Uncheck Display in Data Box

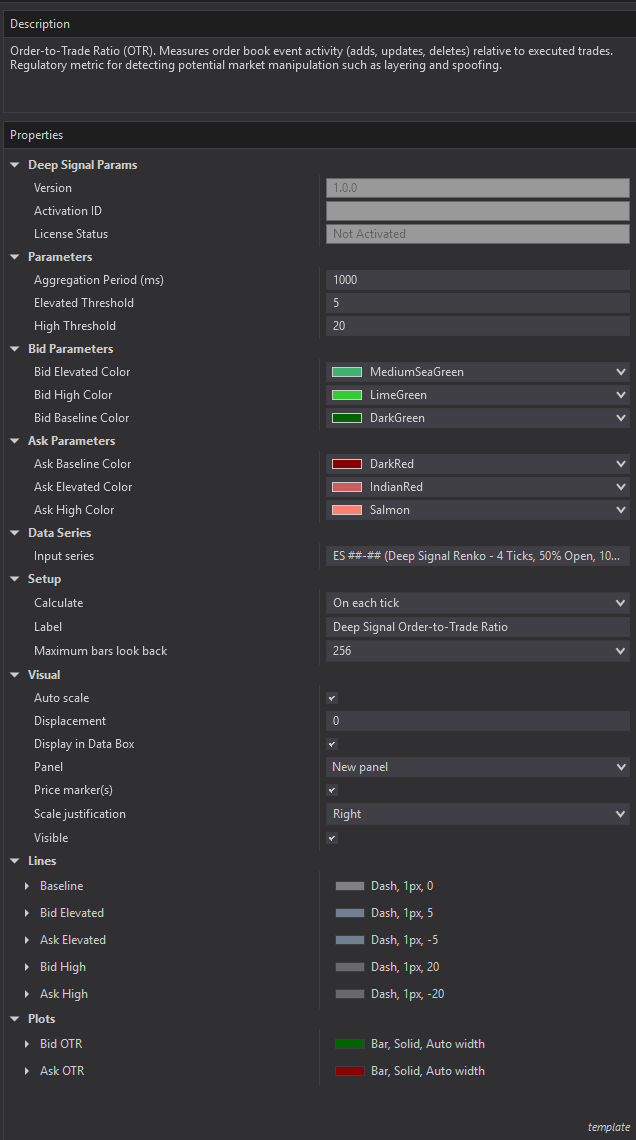(332, 744)
